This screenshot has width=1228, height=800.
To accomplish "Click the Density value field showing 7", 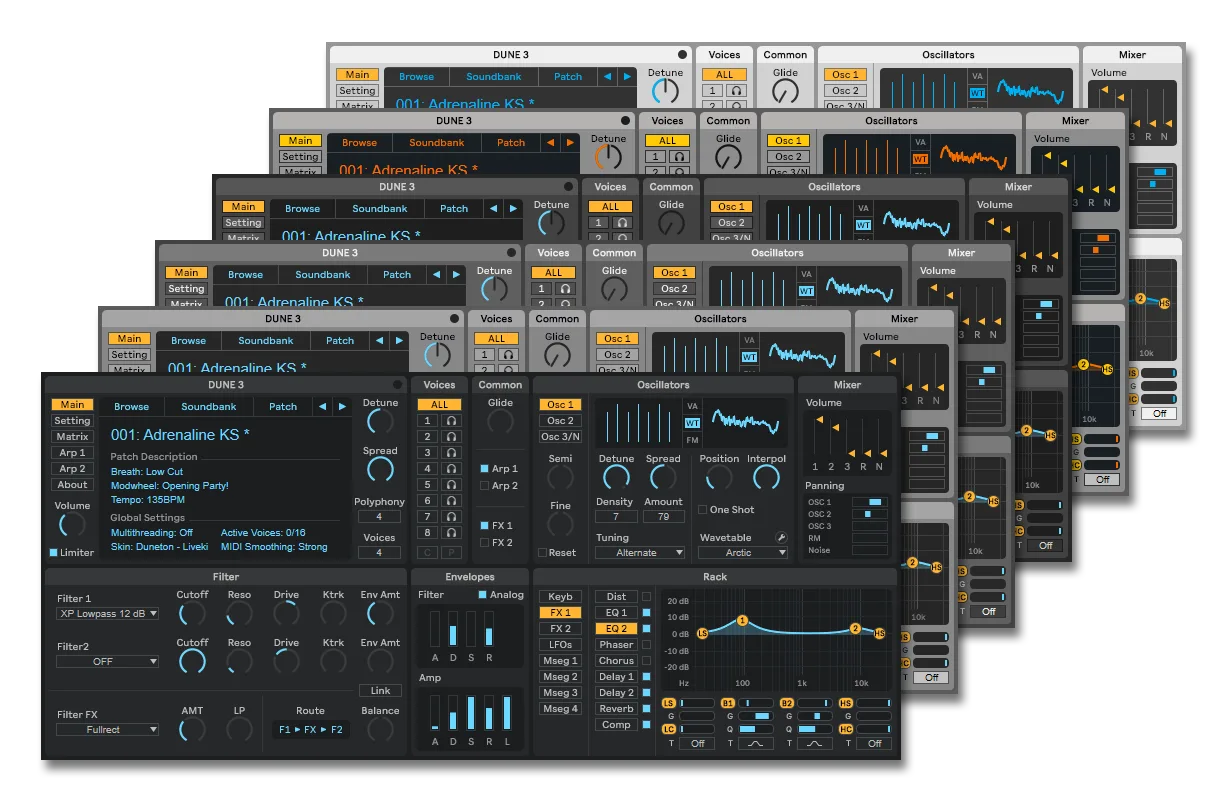I will [x=616, y=517].
